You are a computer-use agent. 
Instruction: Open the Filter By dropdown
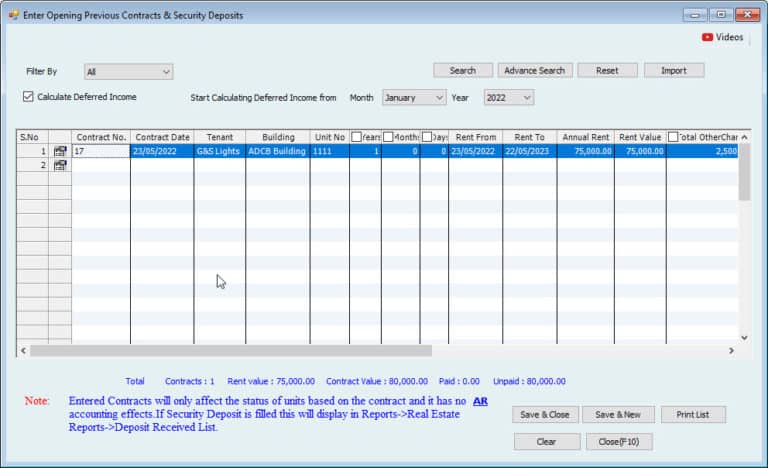128,72
